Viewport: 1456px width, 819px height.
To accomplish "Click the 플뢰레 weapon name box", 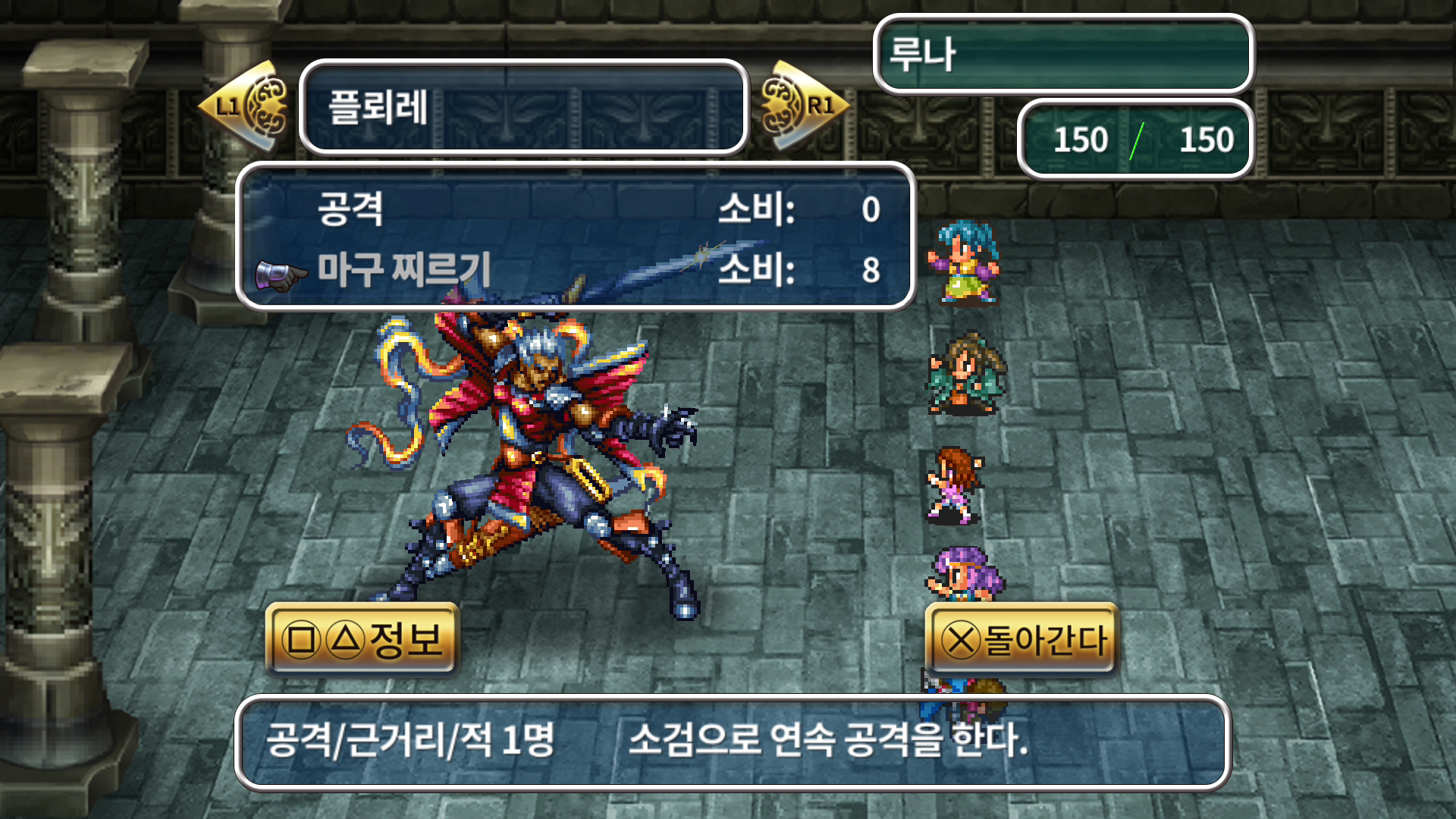I will [524, 107].
